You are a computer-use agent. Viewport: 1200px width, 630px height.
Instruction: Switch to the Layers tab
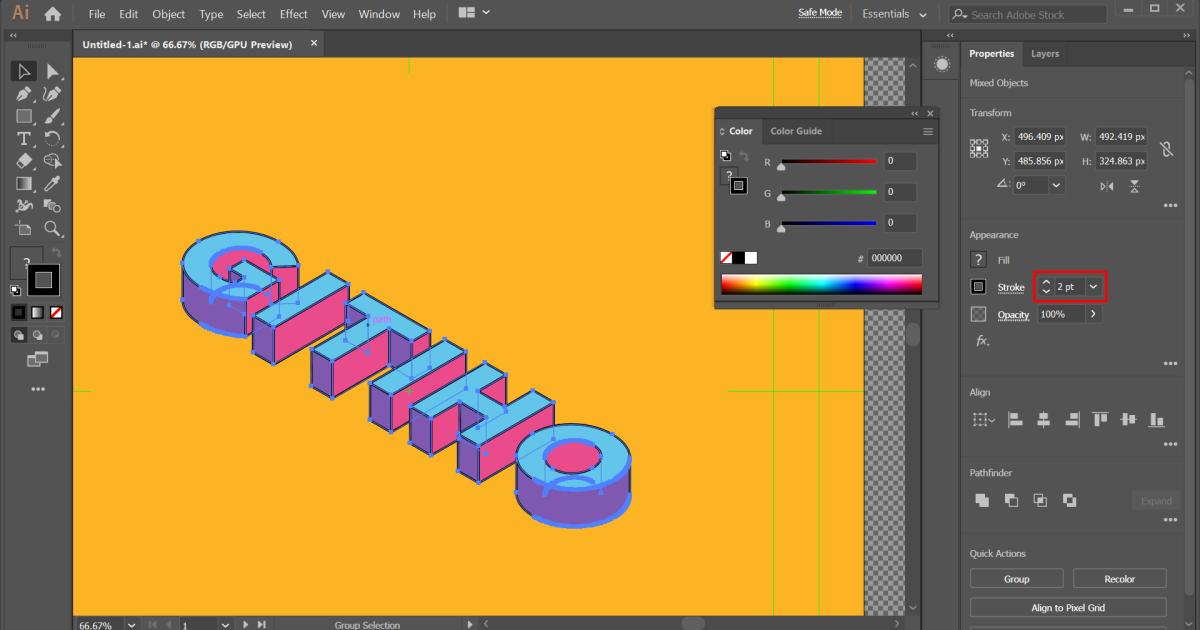tap(1045, 54)
